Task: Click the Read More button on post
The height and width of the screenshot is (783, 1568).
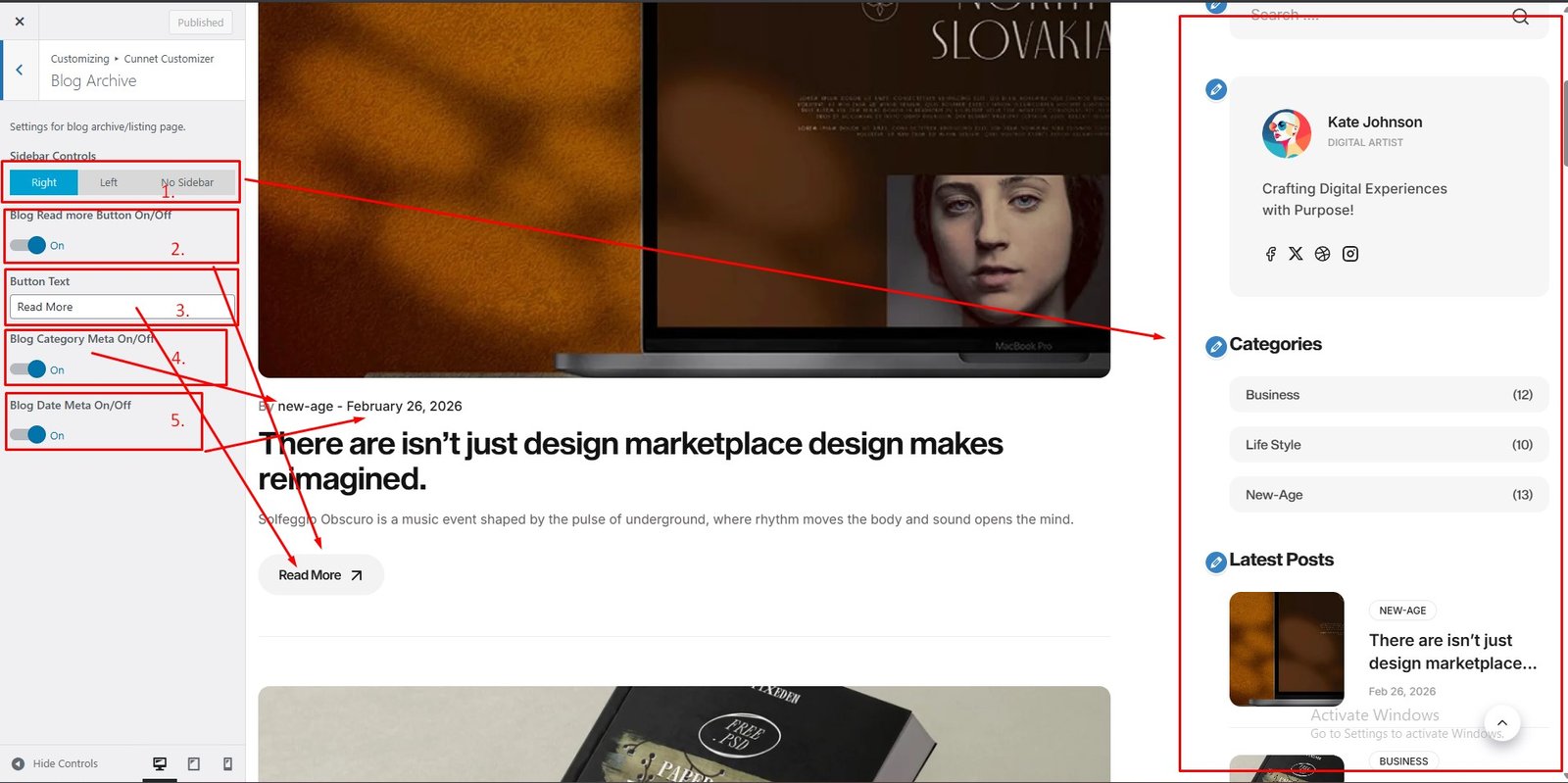Action: (320, 575)
